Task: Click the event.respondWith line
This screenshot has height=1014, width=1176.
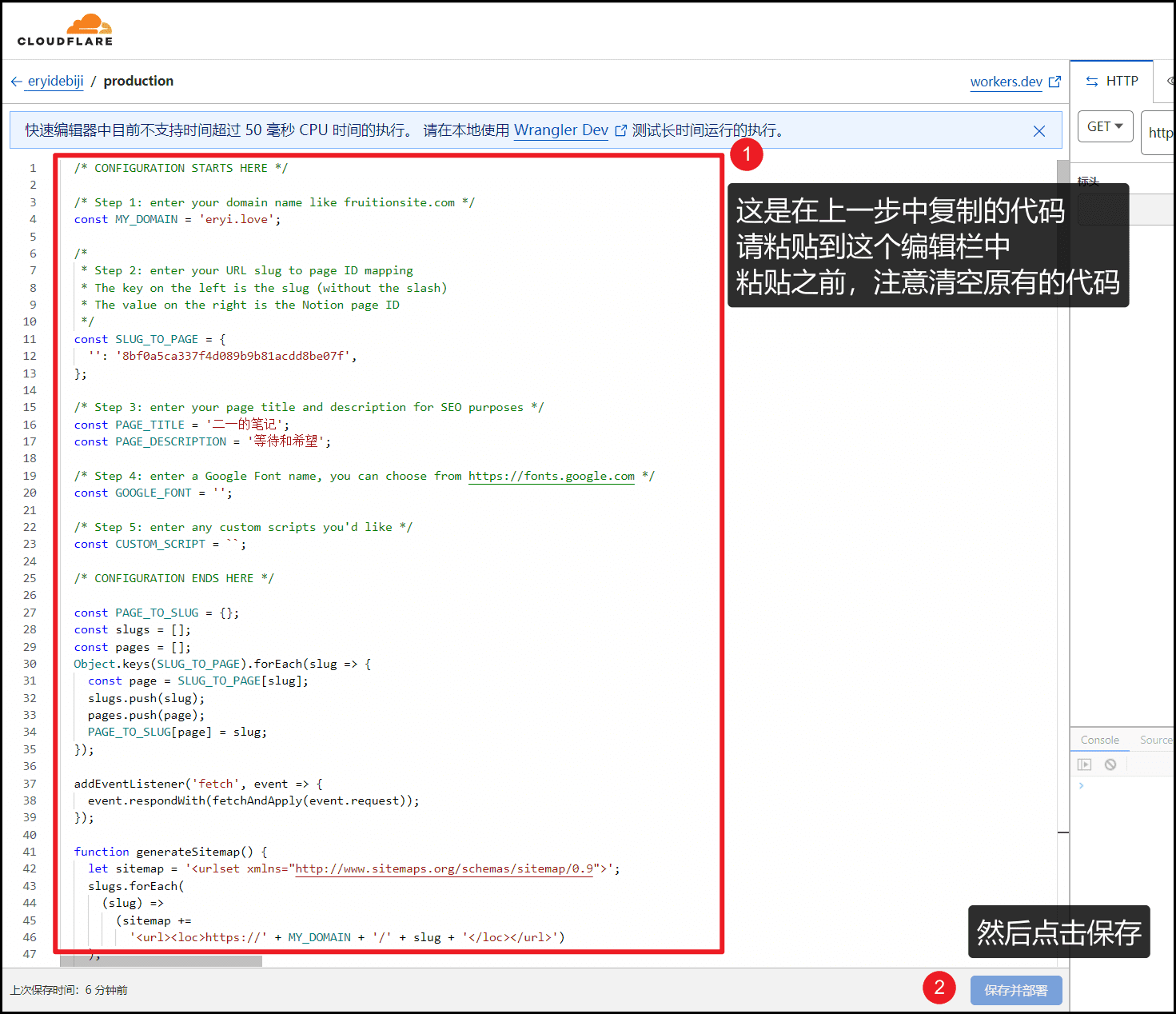Action: (253, 800)
